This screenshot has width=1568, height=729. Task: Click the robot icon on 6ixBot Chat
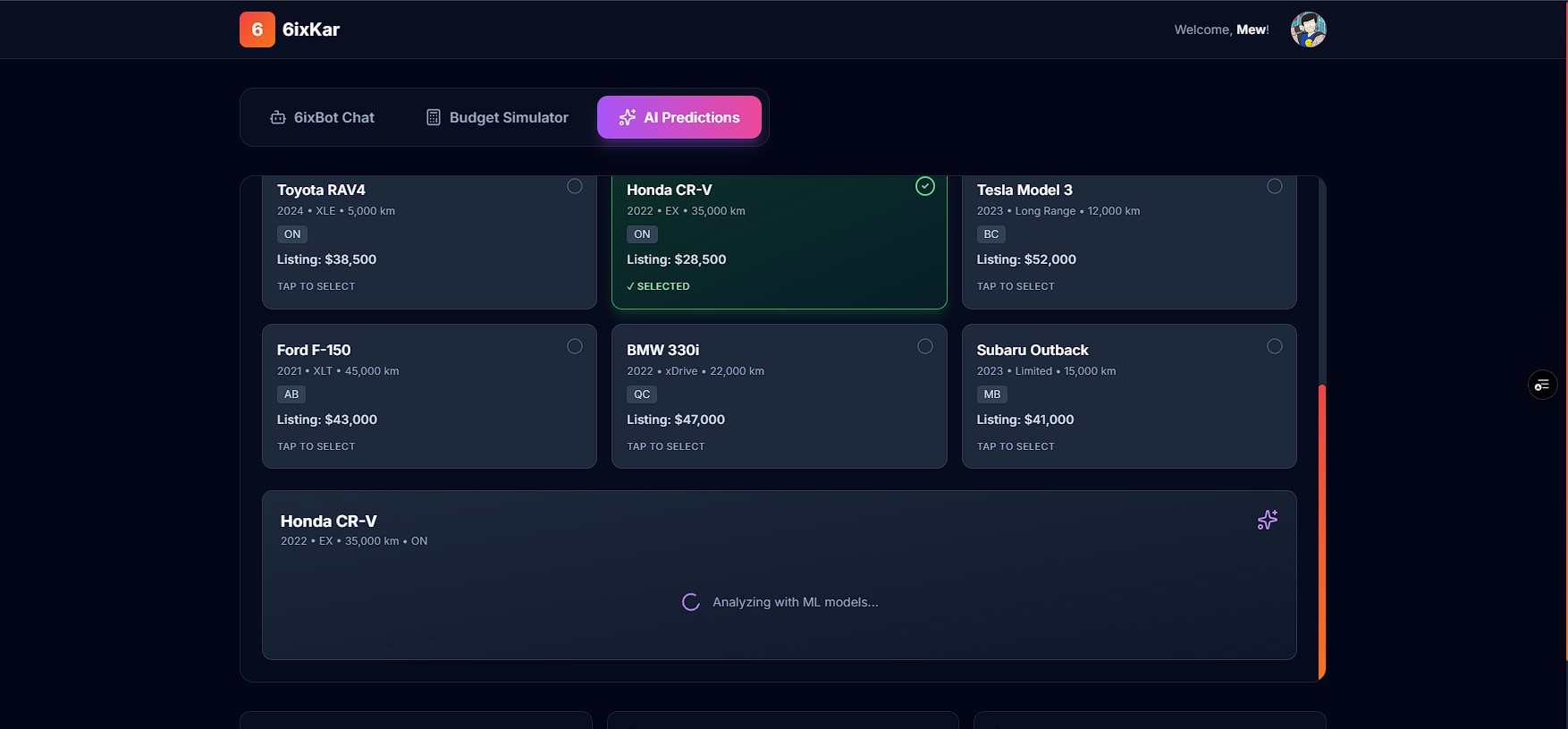278,117
